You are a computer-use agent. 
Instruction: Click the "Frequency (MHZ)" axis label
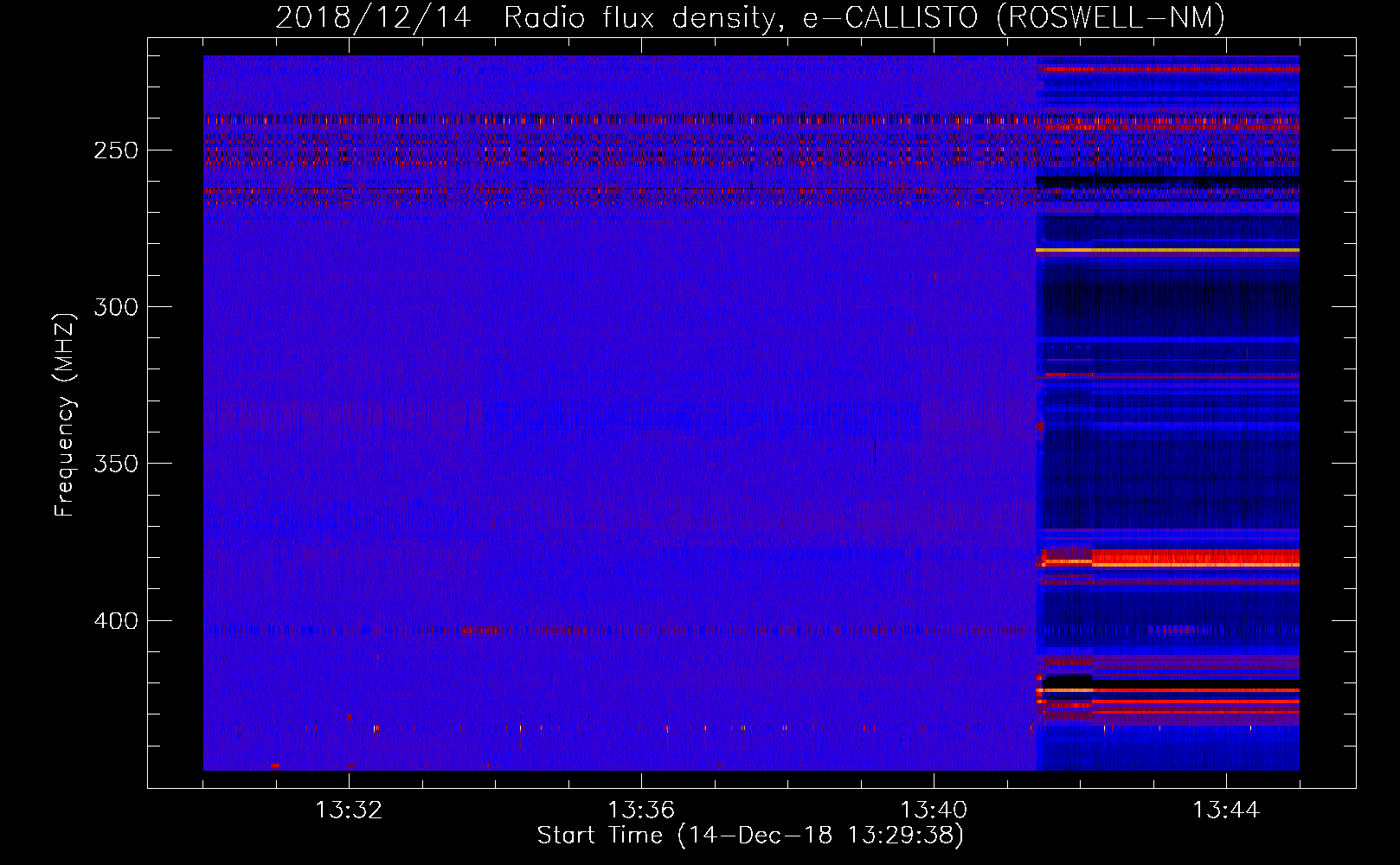click(65, 414)
